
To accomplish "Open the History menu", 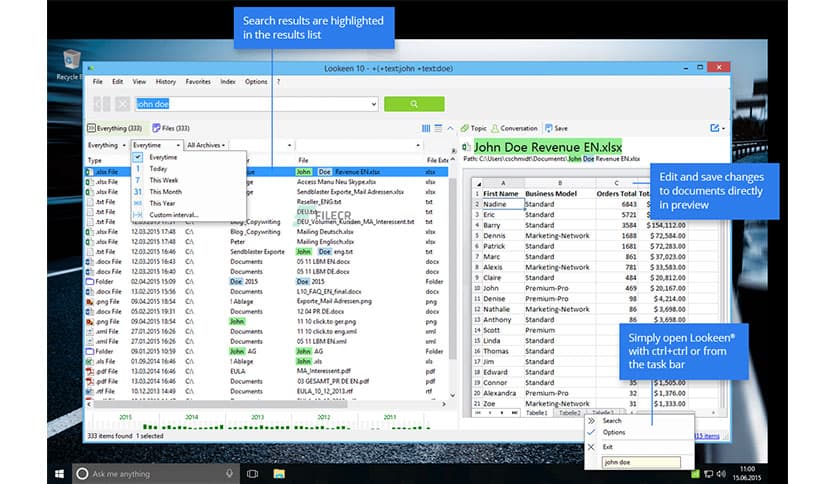I will pos(165,82).
